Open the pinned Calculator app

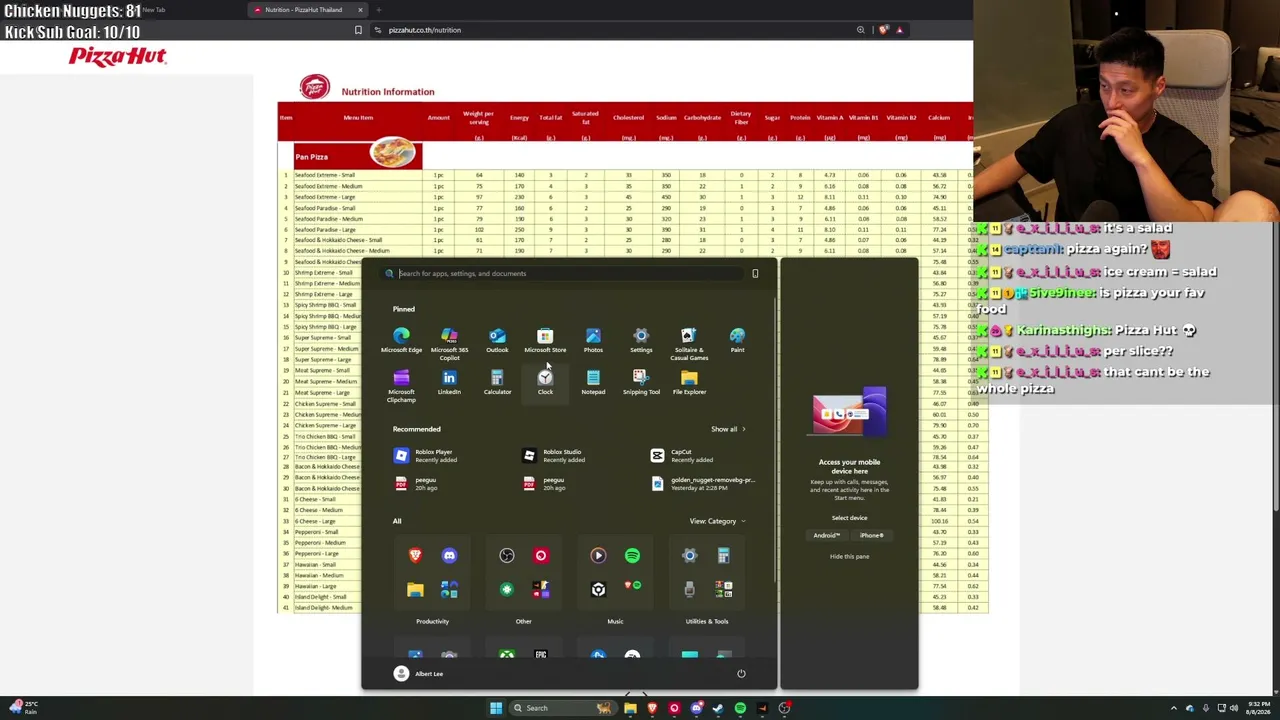pos(497,382)
